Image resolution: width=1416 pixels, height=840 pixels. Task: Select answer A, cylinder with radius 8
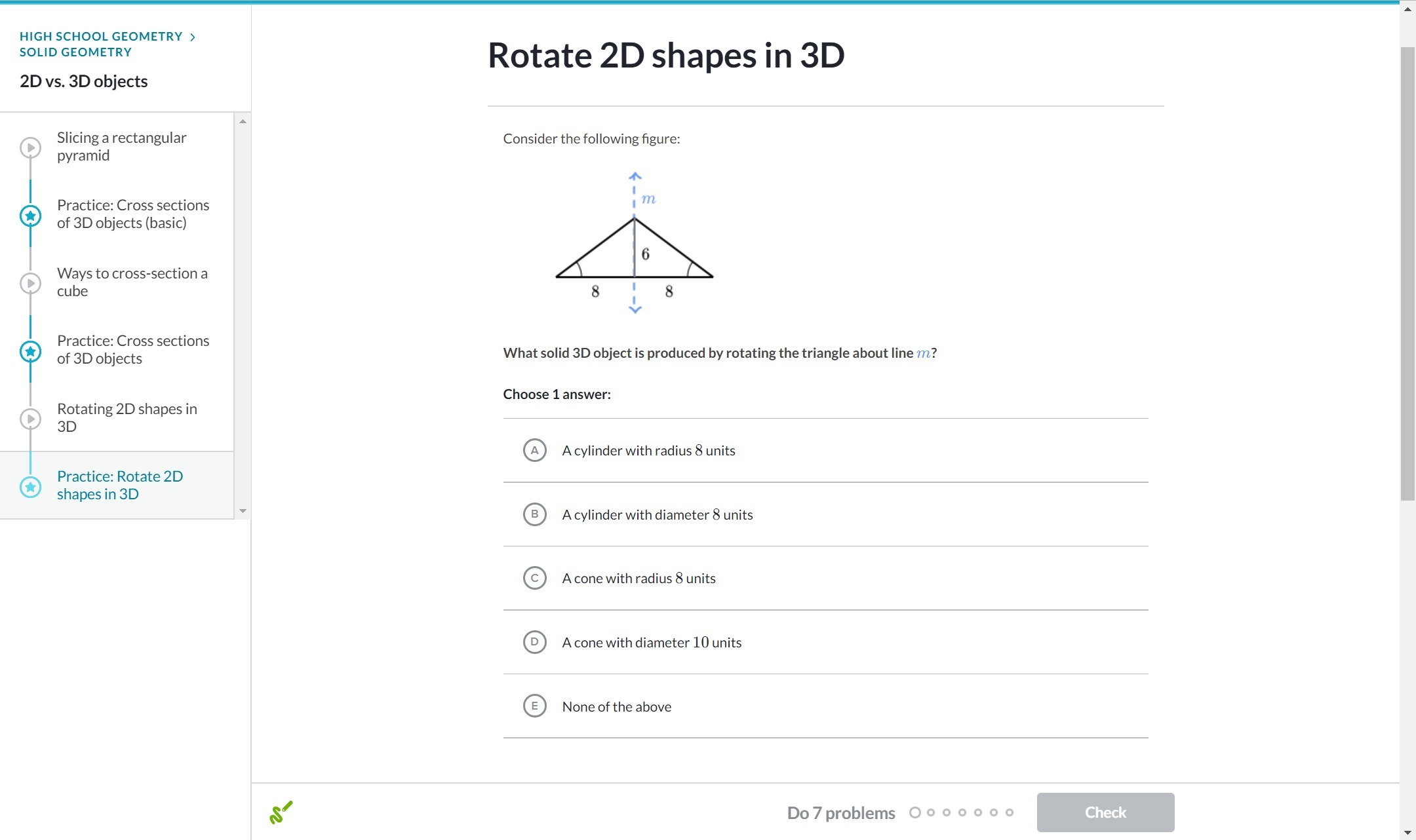tap(535, 450)
